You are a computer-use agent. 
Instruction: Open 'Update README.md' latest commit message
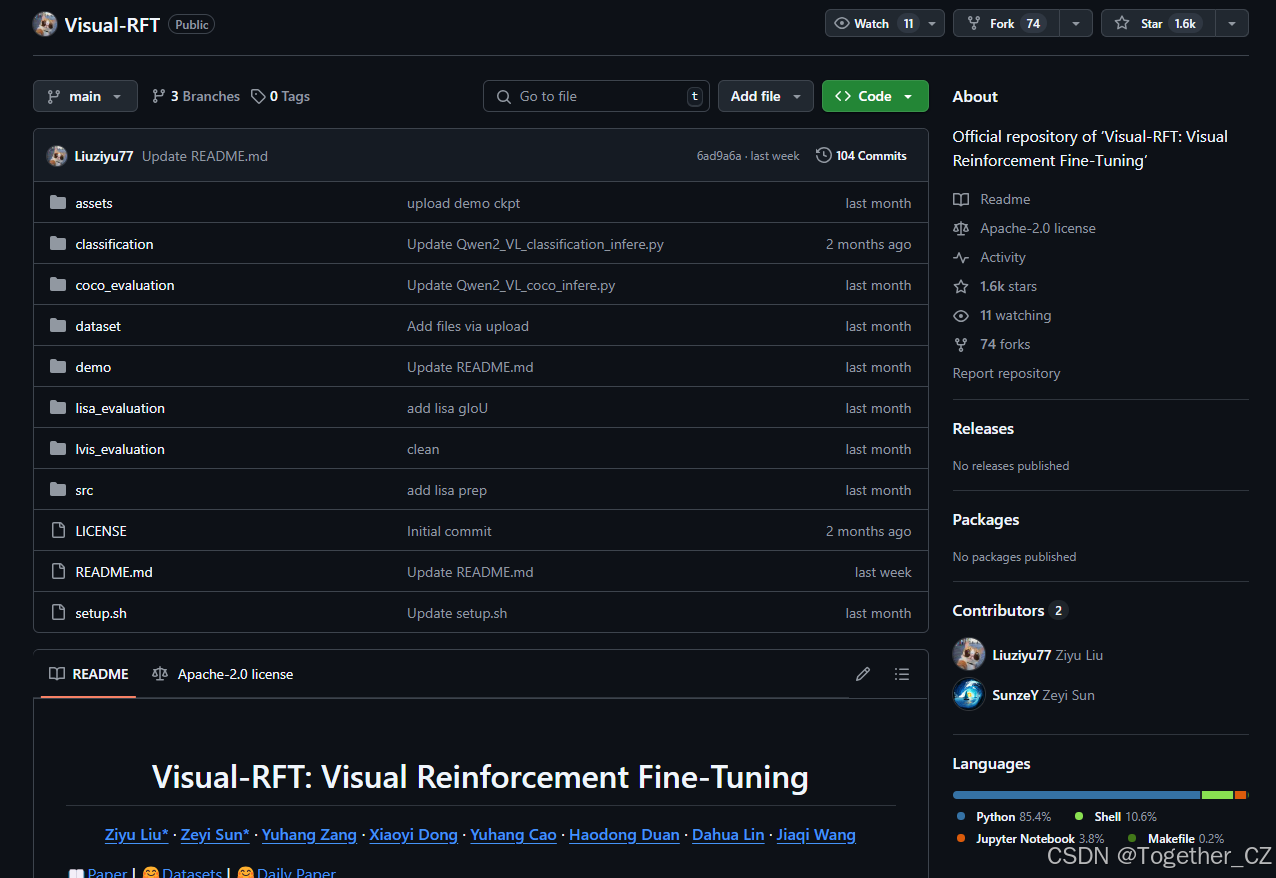coord(205,156)
